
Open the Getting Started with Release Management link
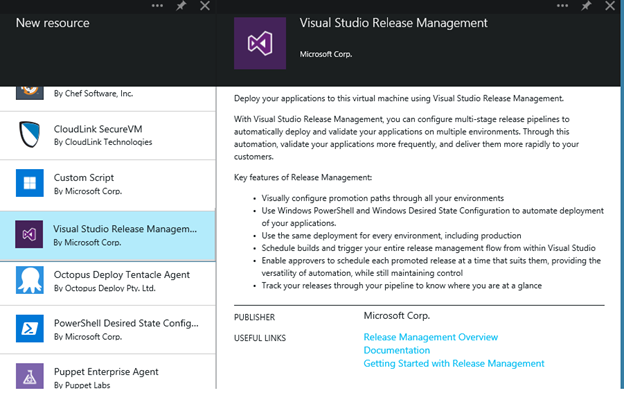(x=454, y=363)
